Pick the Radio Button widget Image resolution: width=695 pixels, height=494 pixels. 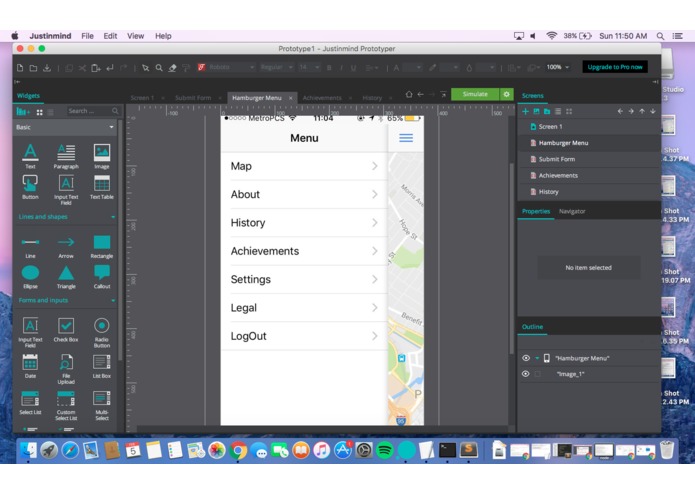(102, 332)
